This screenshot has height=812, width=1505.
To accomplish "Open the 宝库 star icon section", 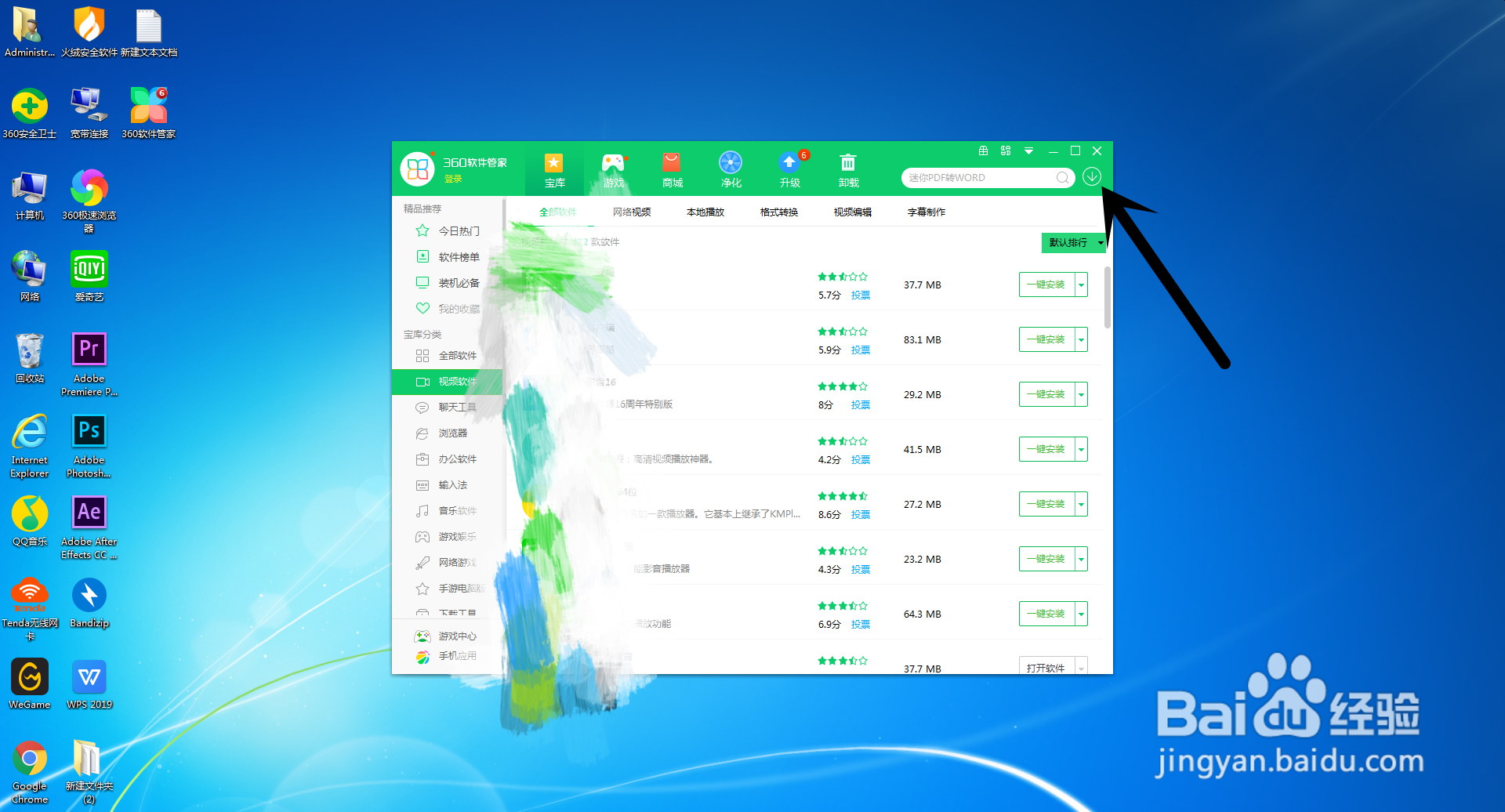I will (554, 170).
